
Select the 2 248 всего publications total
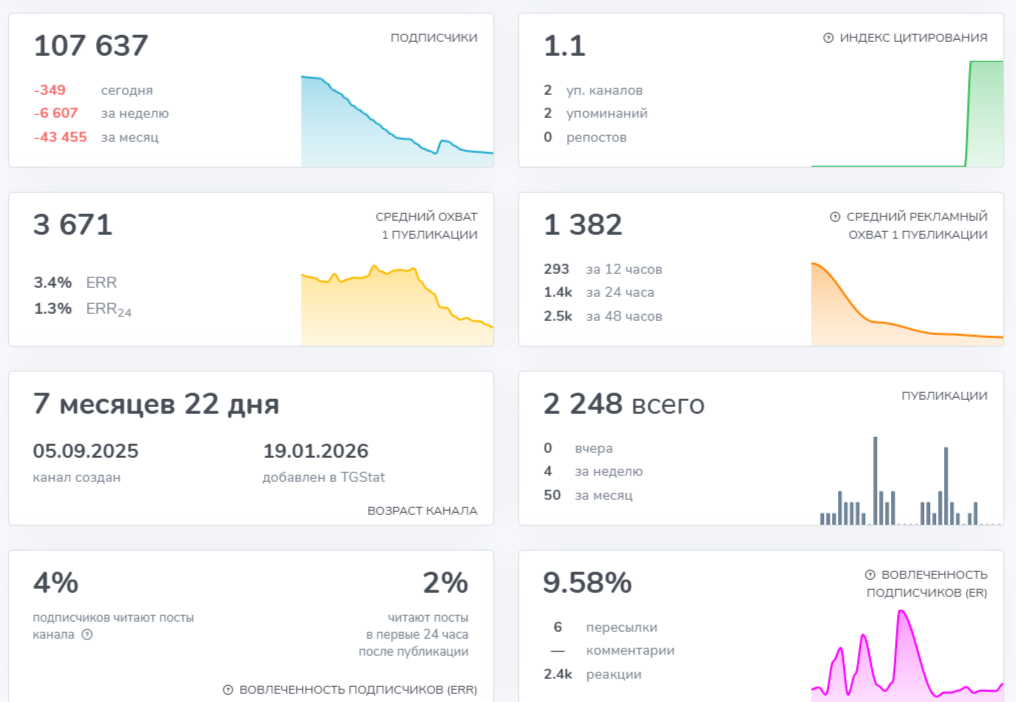623,404
